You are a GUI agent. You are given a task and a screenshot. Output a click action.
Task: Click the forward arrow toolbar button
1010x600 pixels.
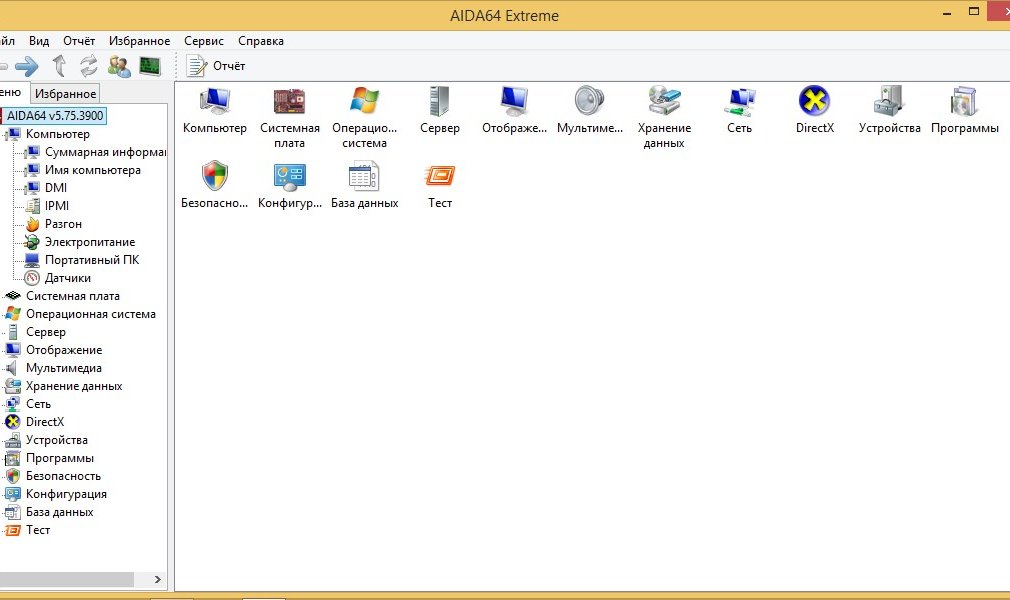(x=26, y=66)
